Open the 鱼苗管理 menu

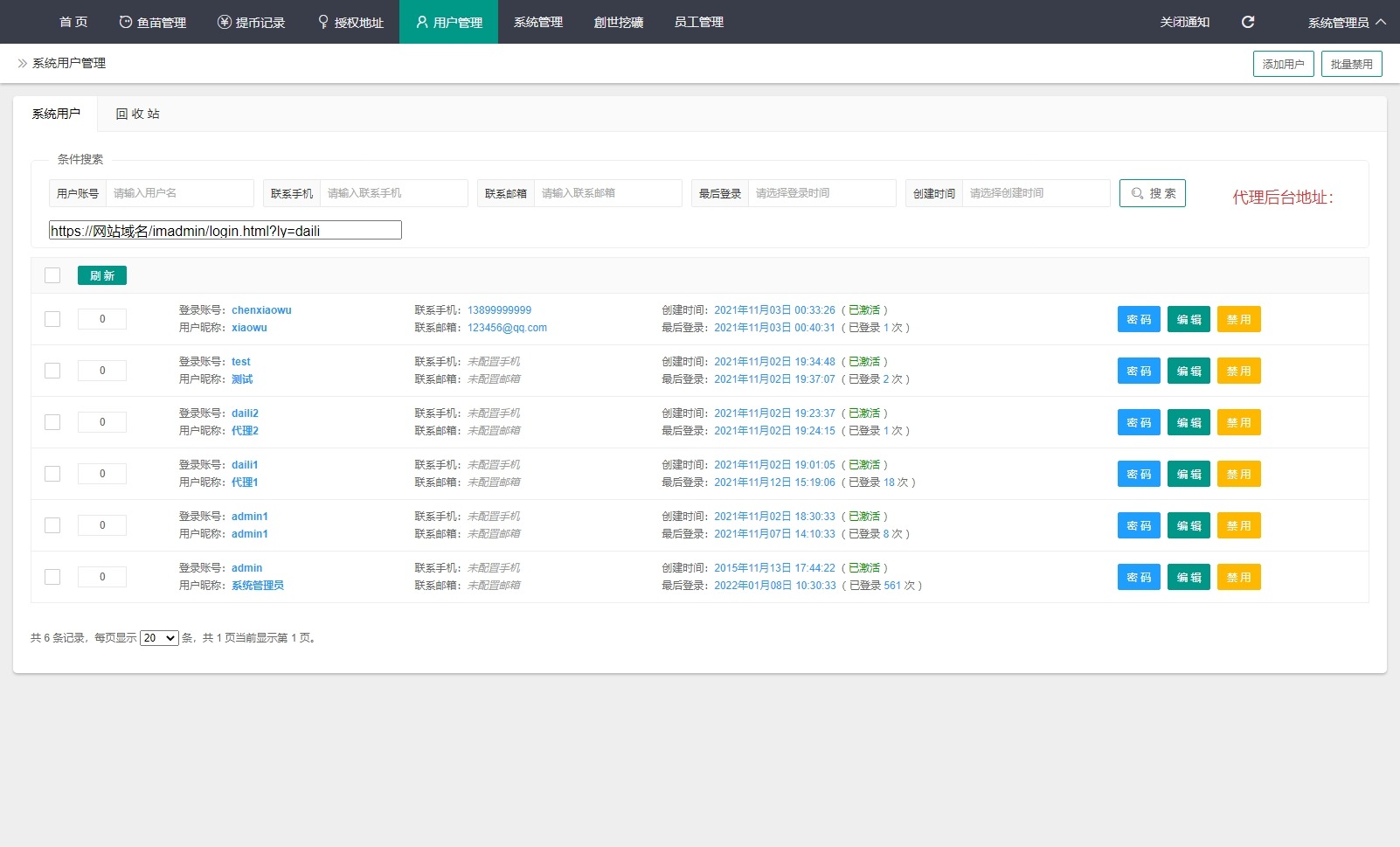pos(153,22)
